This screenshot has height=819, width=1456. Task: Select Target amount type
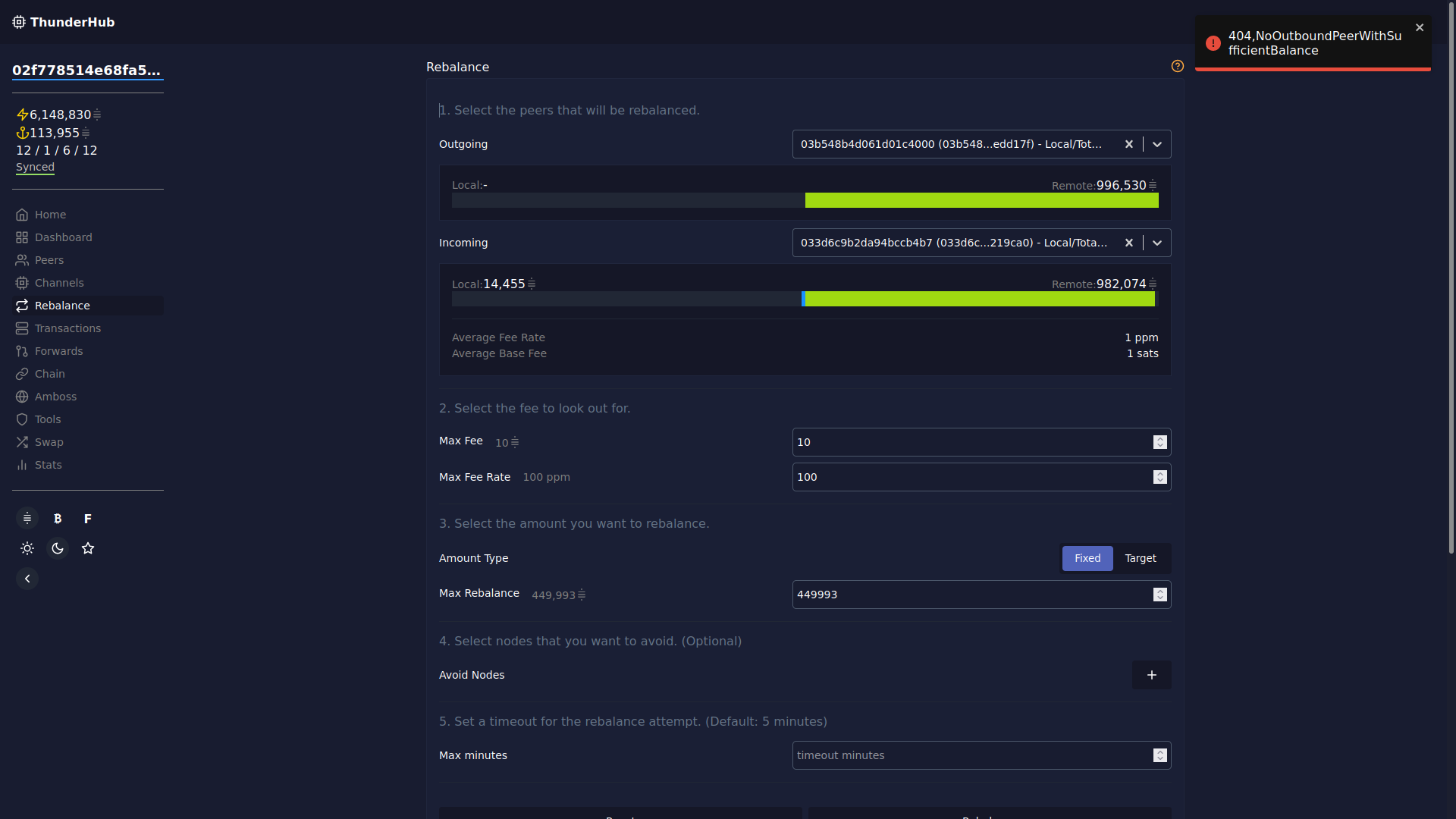[x=1140, y=558]
